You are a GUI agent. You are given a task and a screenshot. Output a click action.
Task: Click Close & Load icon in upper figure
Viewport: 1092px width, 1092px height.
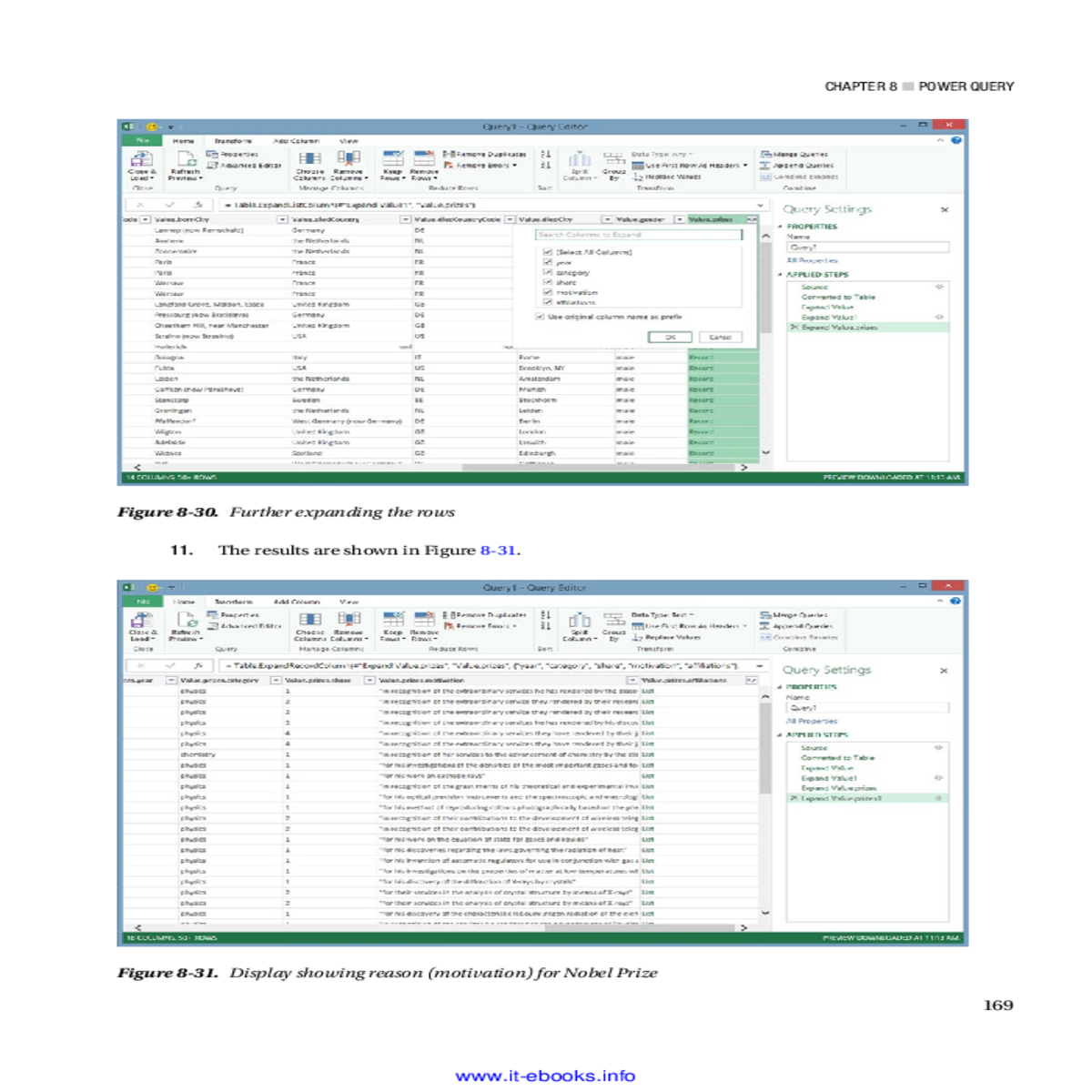pyautogui.click(x=142, y=159)
